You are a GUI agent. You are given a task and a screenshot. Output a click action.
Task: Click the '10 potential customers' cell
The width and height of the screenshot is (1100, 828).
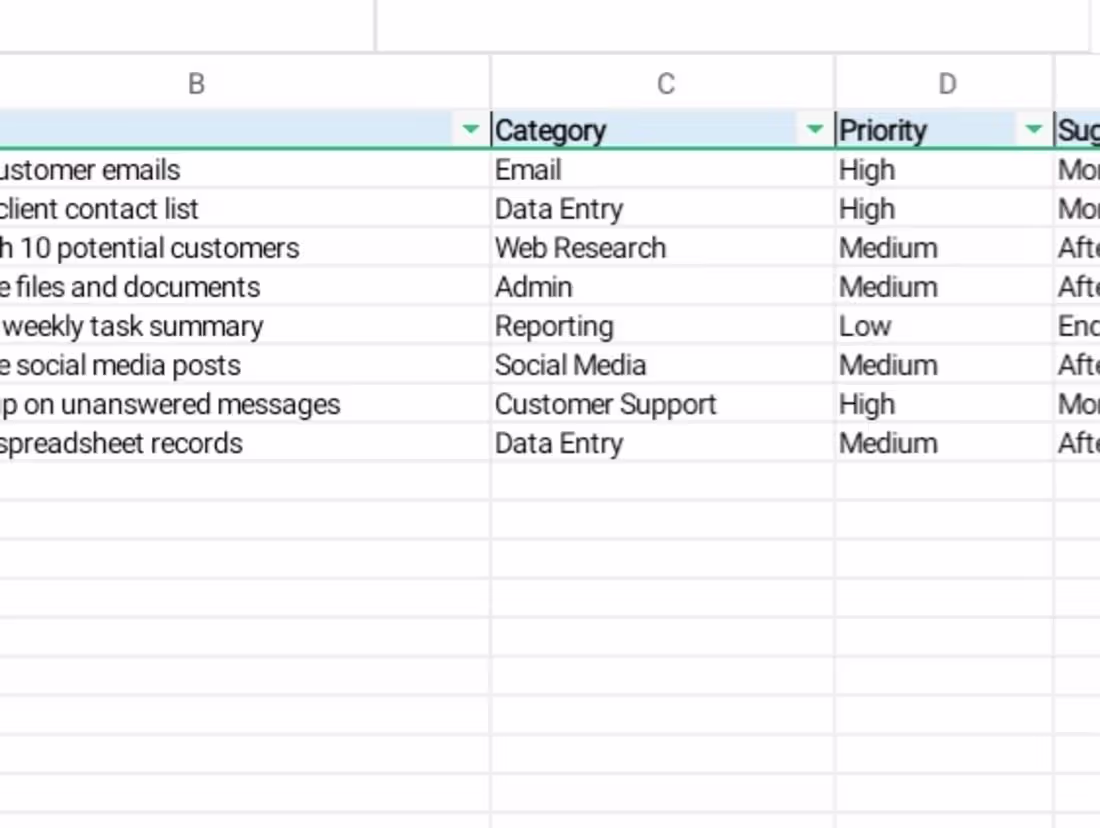(245, 248)
